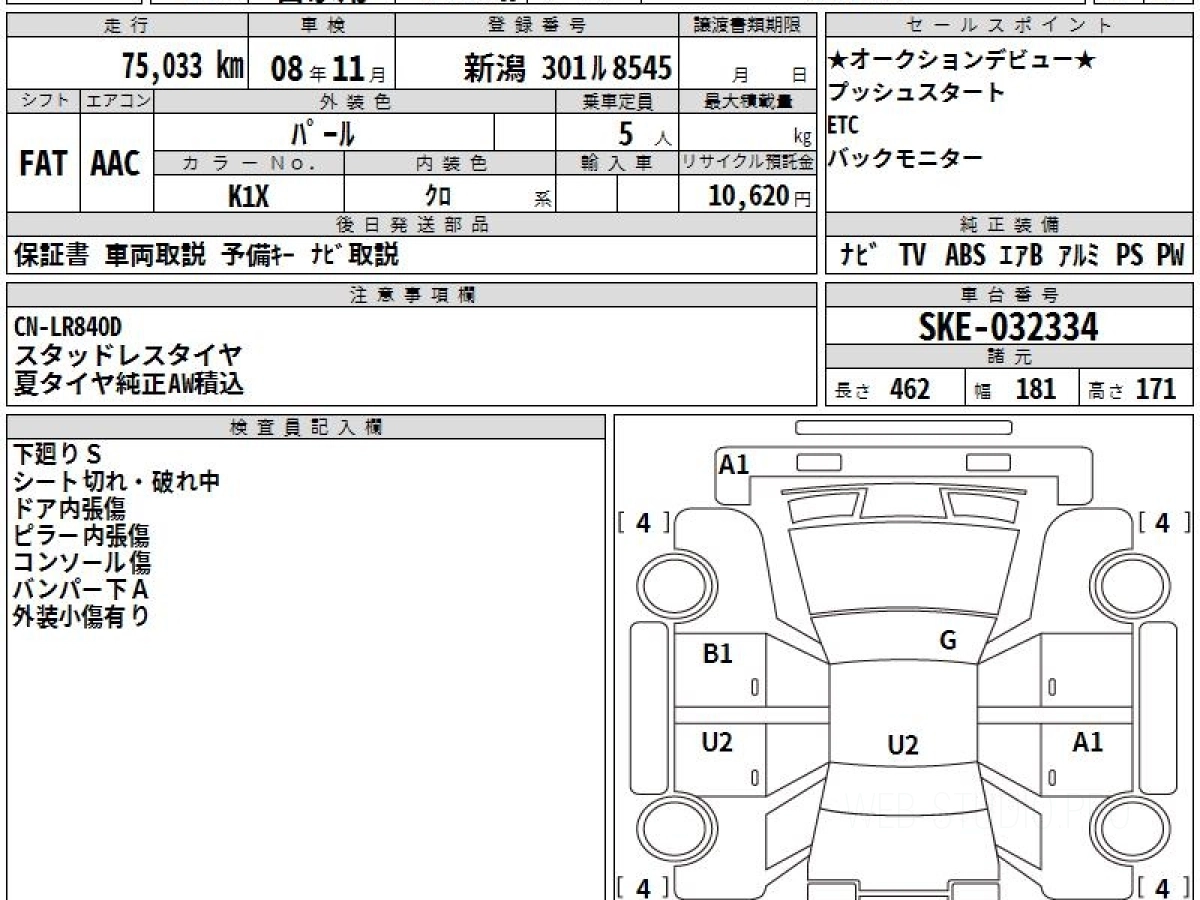Click the 走行 header cell
The image size is (1200, 900).
[x=126, y=26]
